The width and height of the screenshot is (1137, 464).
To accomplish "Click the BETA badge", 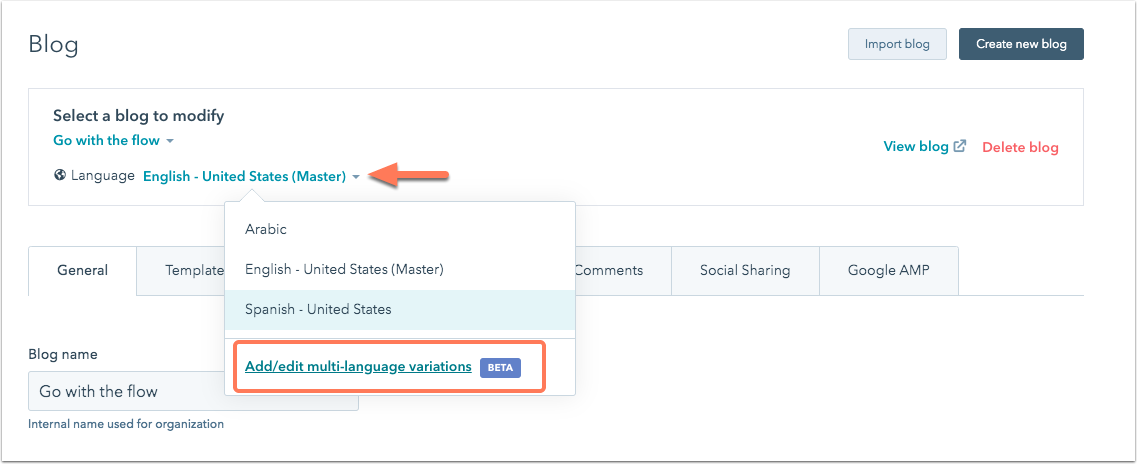I will pyautogui.click(x=500, y=368).
